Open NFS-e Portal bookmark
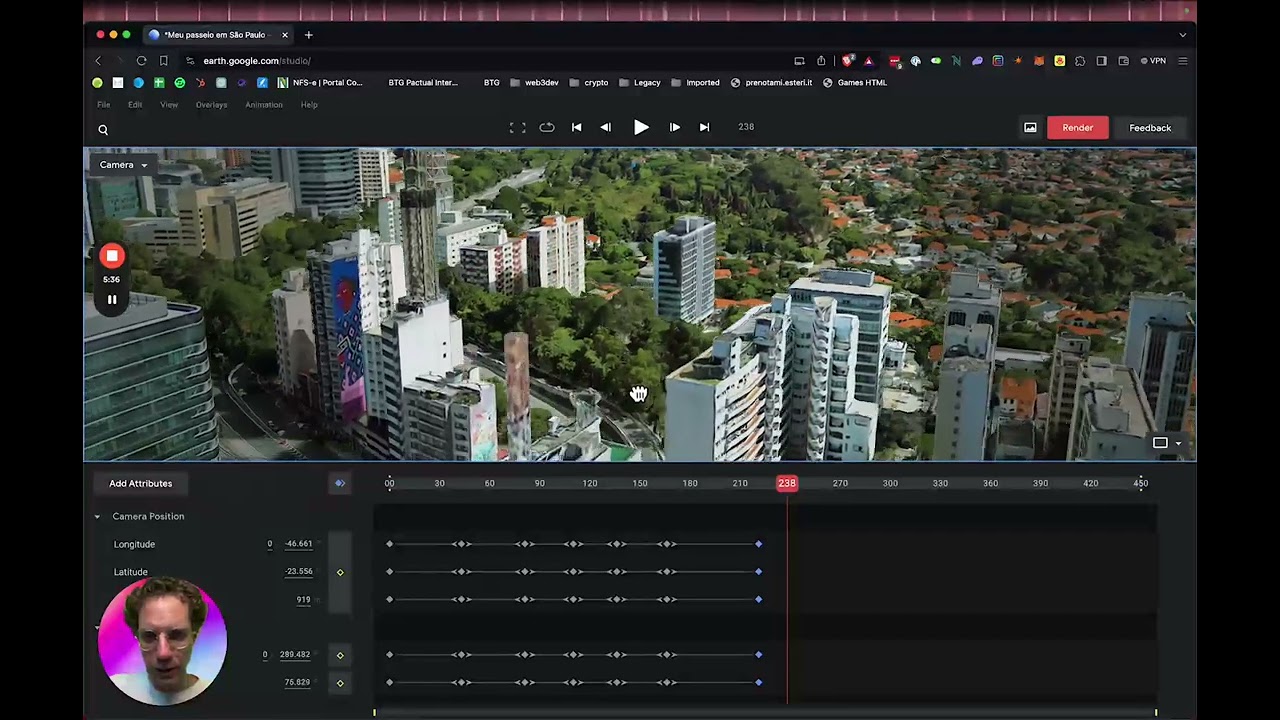The height and width of the screenshot is (720, 1280). (320, 83)
